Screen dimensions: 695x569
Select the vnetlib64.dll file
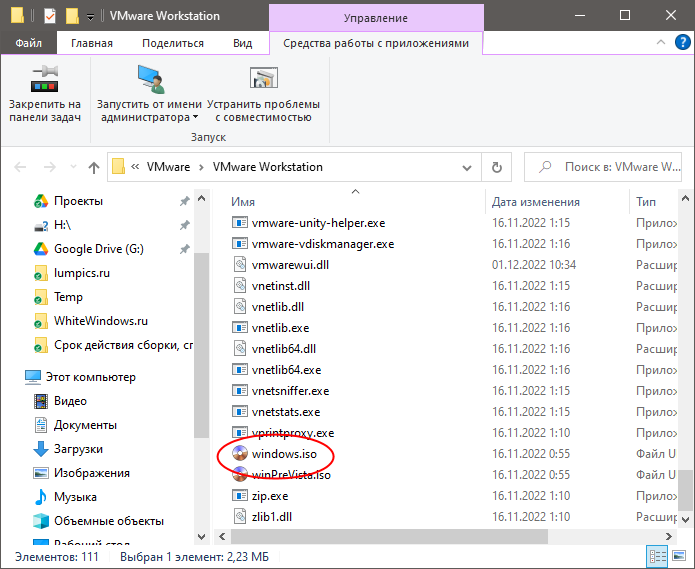click(x=283, y=349)
